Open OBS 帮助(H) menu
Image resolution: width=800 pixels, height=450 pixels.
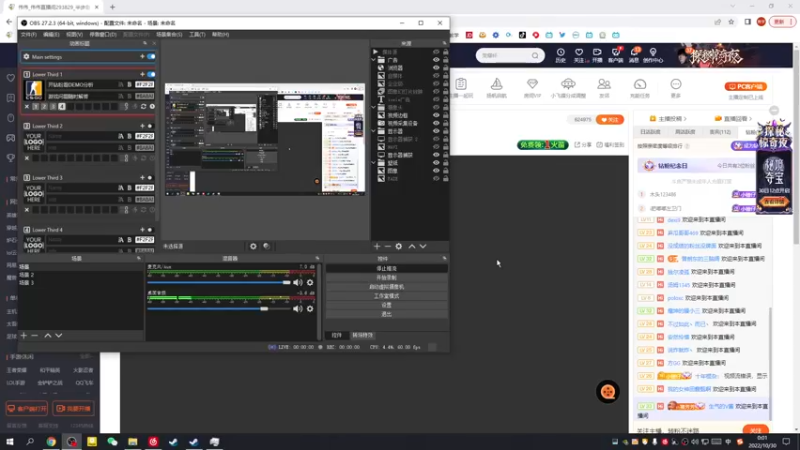click(x=220, y=35)
